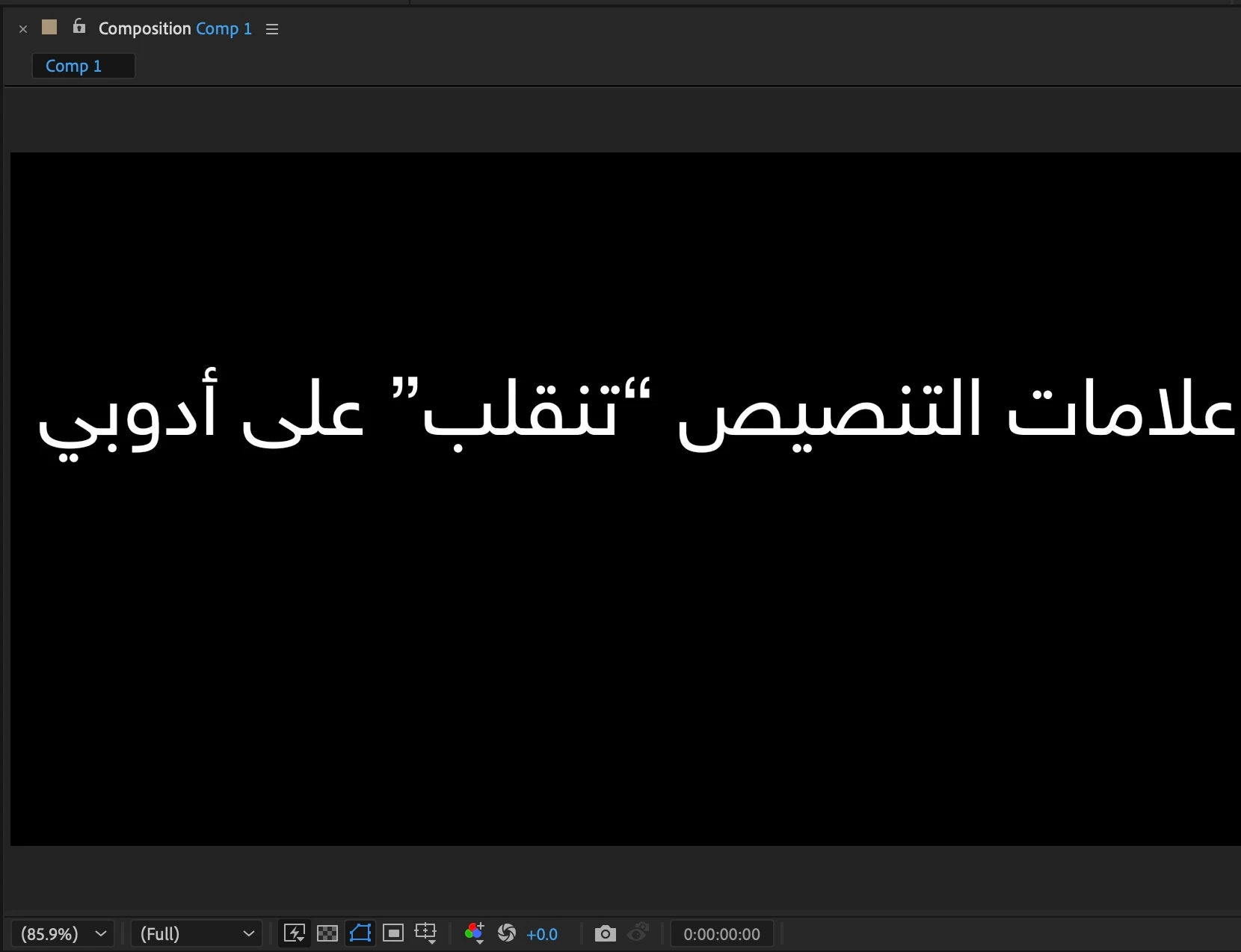The height and width of the screenshot is (952, 1241).
Task: Click the 0:00:00:00 preview time field
Action: (x=722, y=934)
